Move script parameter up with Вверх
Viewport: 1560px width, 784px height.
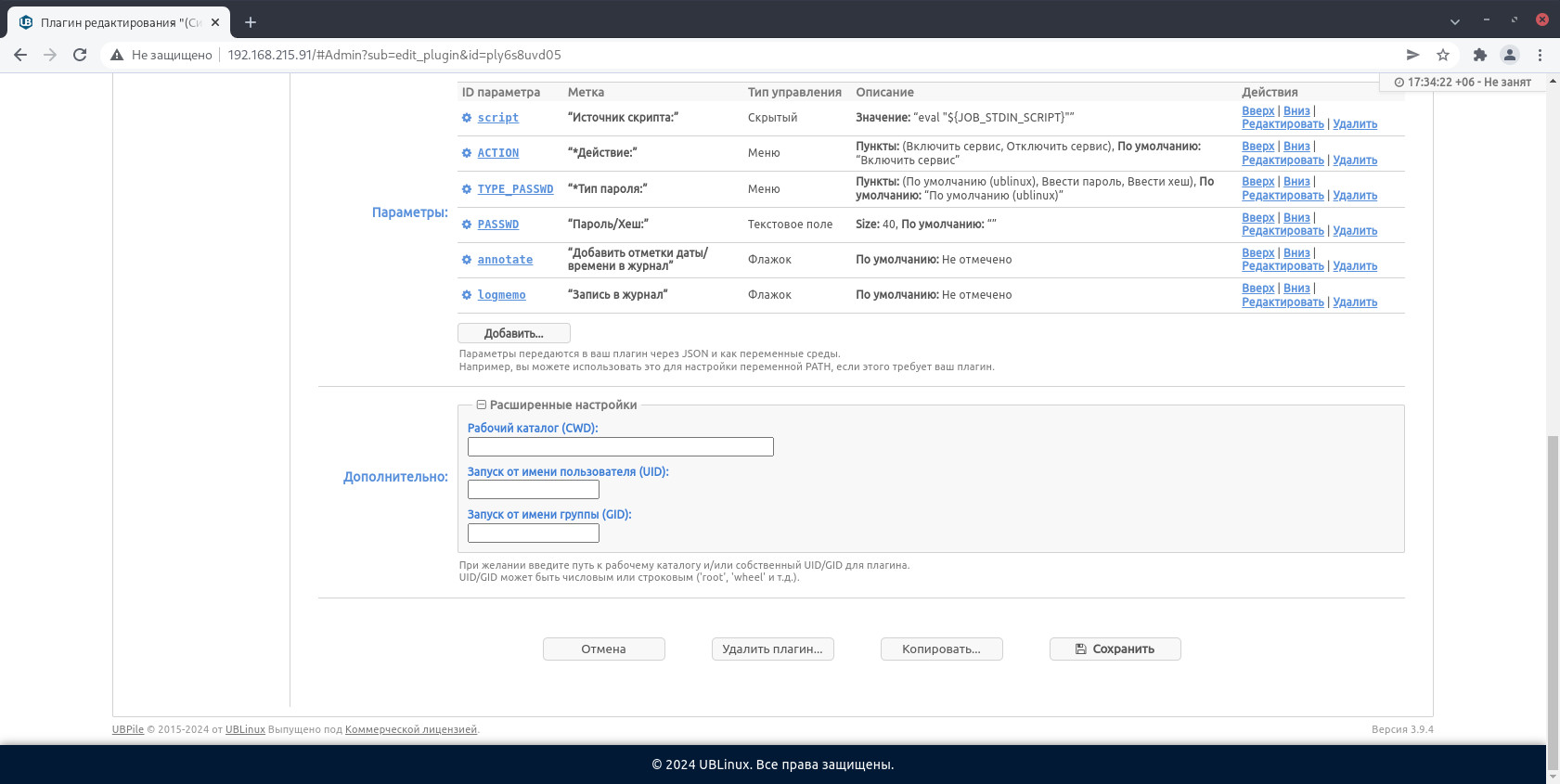(x=1258, y=110)
